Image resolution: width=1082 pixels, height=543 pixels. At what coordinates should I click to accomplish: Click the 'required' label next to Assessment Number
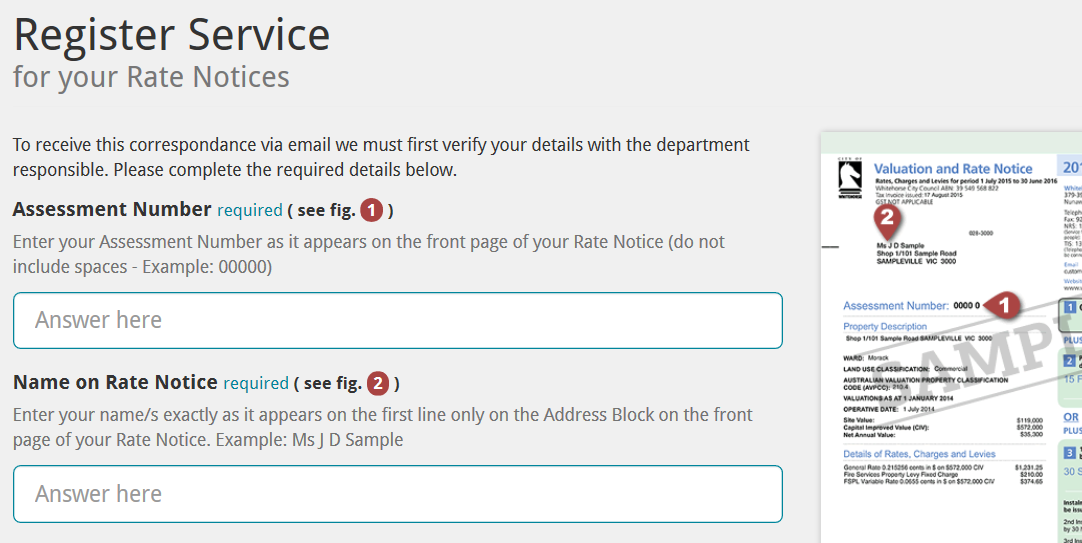[x=250, y=210]
